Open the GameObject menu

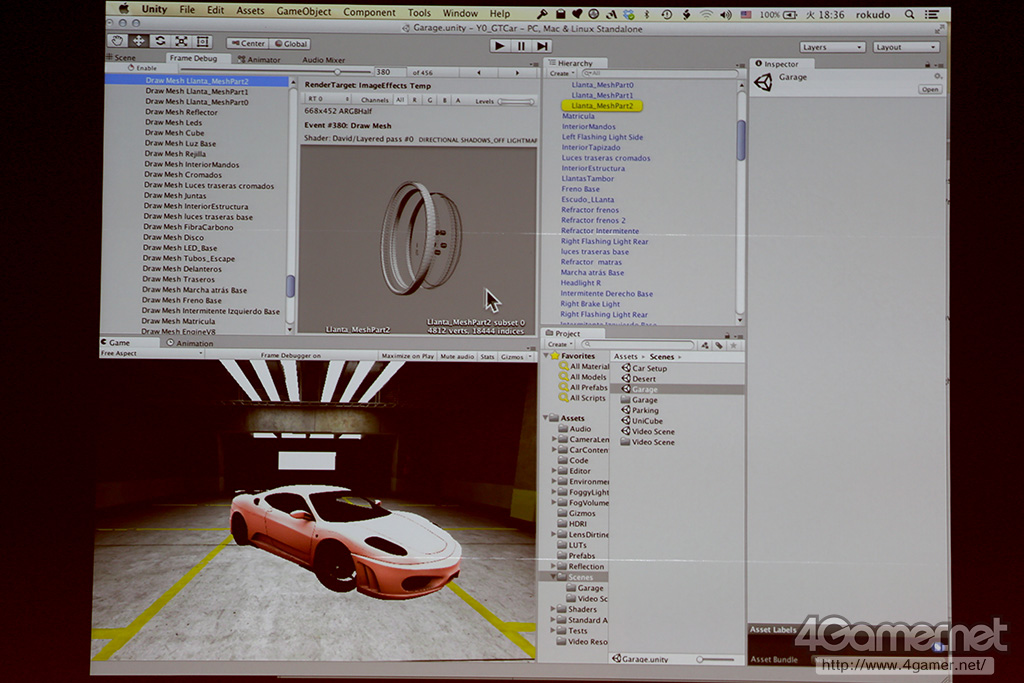click(x=304, y=12)
